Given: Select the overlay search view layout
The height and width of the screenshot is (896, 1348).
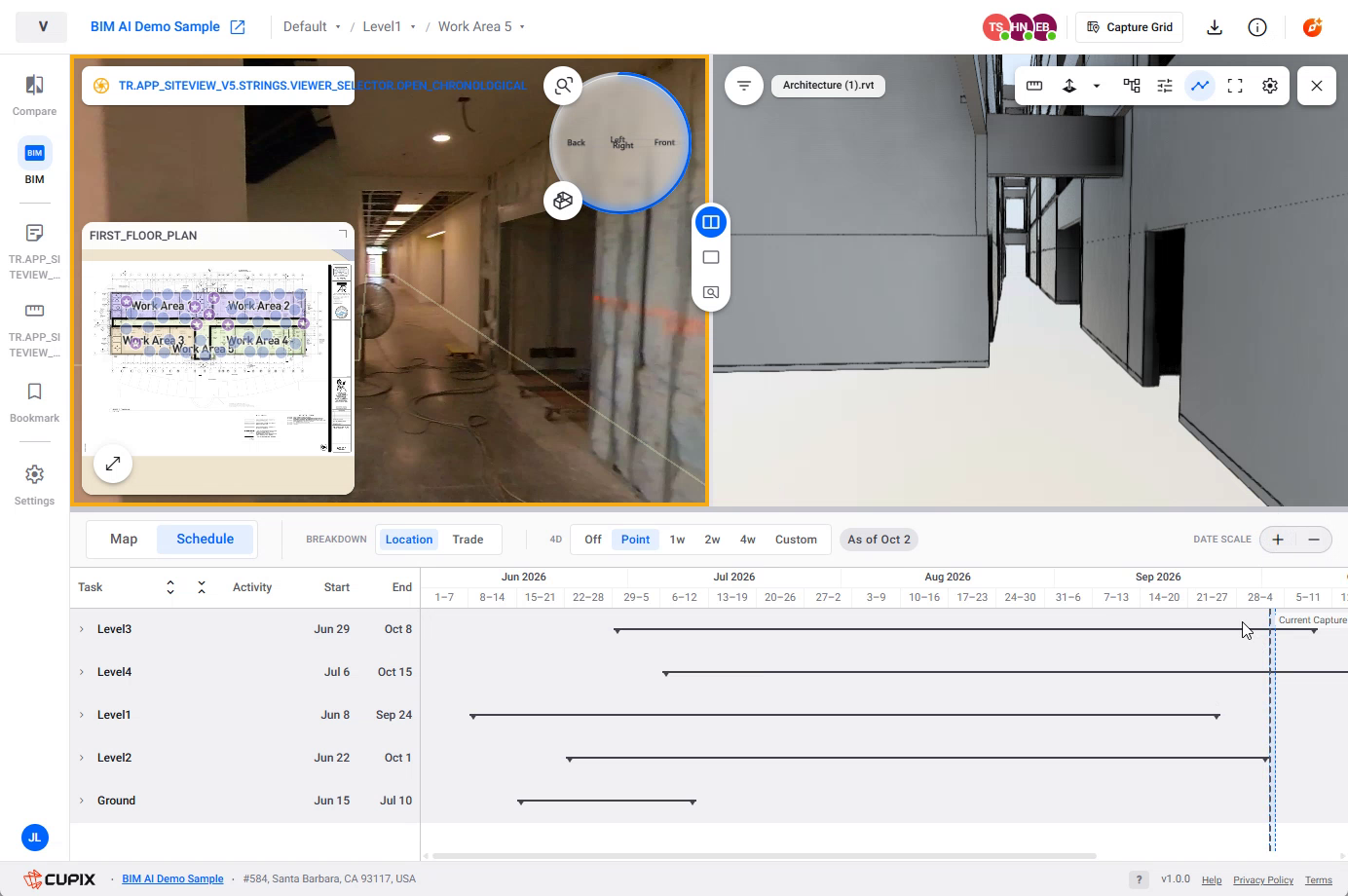Looking at the screenshot, I should click(x=711, y=292).
